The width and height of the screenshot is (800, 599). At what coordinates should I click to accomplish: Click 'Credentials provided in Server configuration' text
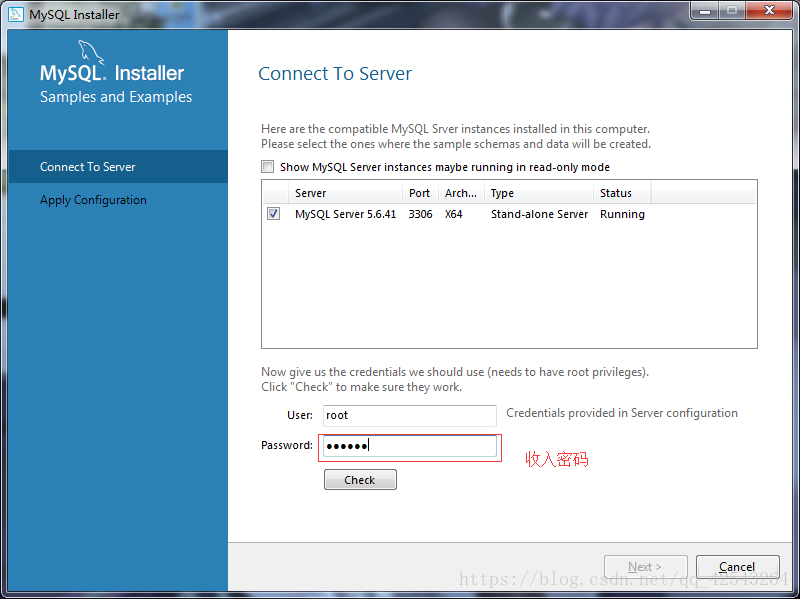tap(622, 413)
